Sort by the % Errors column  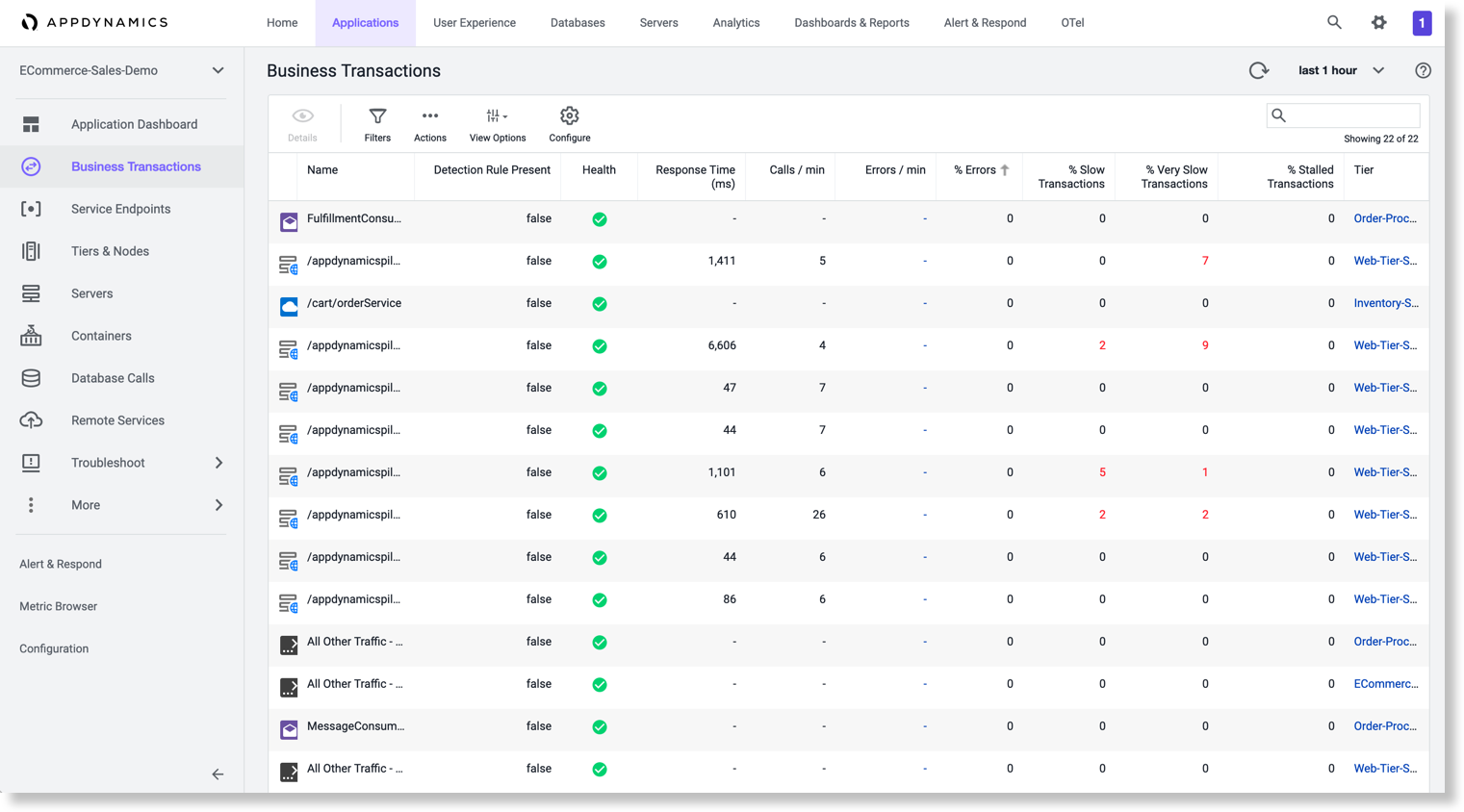(x=981, y=170)
